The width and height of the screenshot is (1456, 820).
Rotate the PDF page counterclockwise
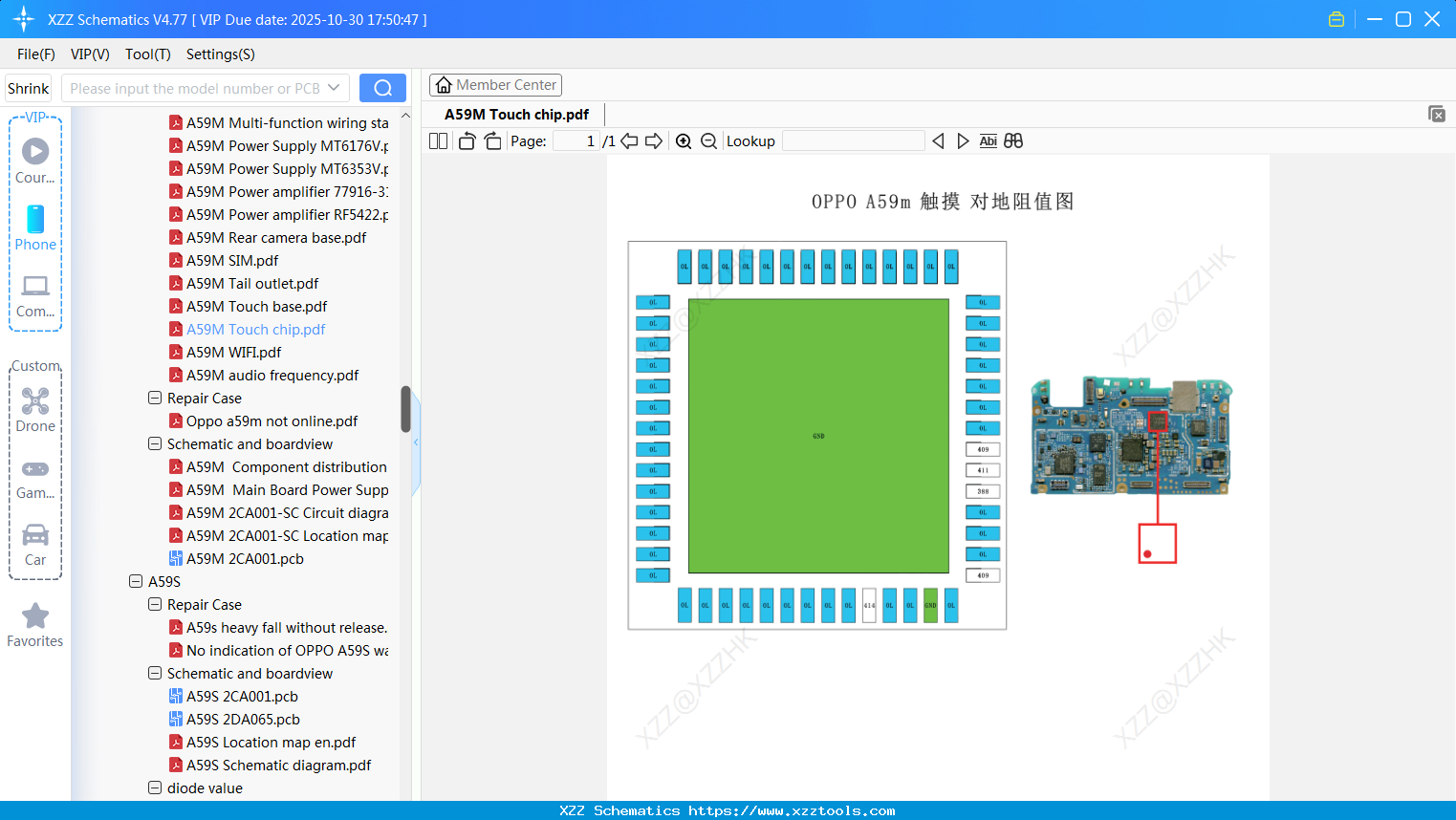click(x=466, y=140)
